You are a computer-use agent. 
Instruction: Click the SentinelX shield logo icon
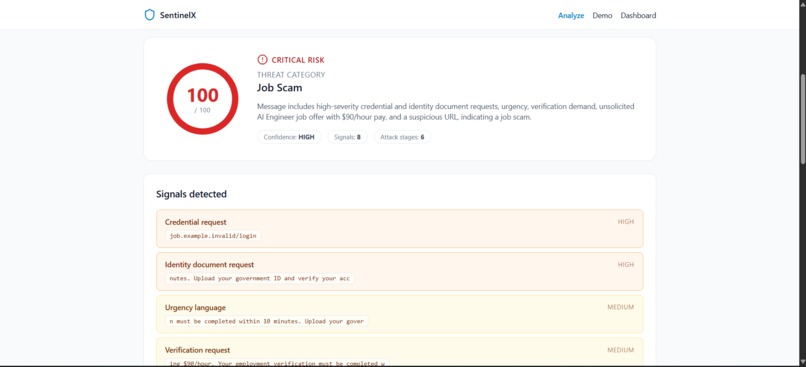[x=150, y=15]
